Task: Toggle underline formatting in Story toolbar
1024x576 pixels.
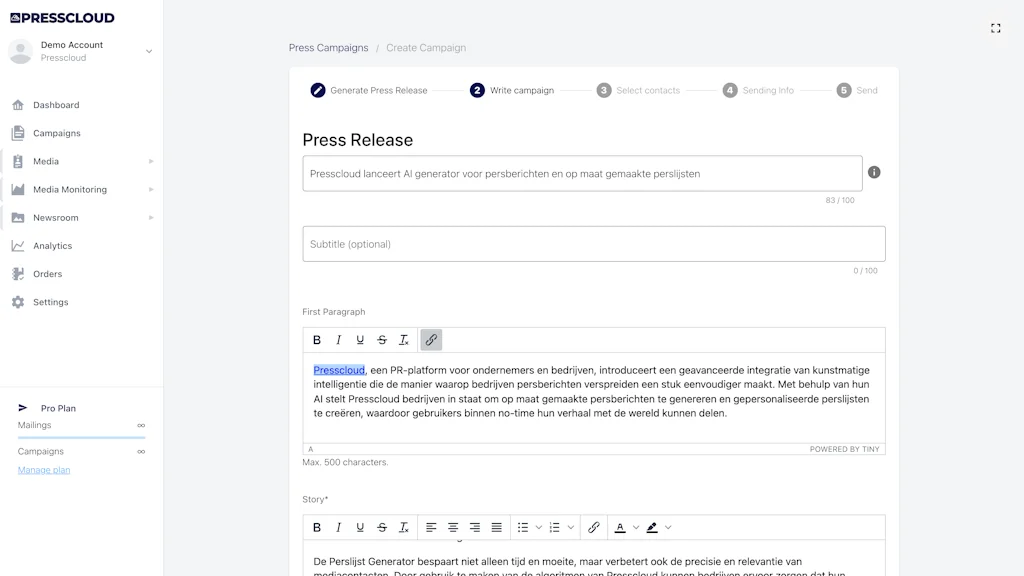Action: click(x=358, y=527)
